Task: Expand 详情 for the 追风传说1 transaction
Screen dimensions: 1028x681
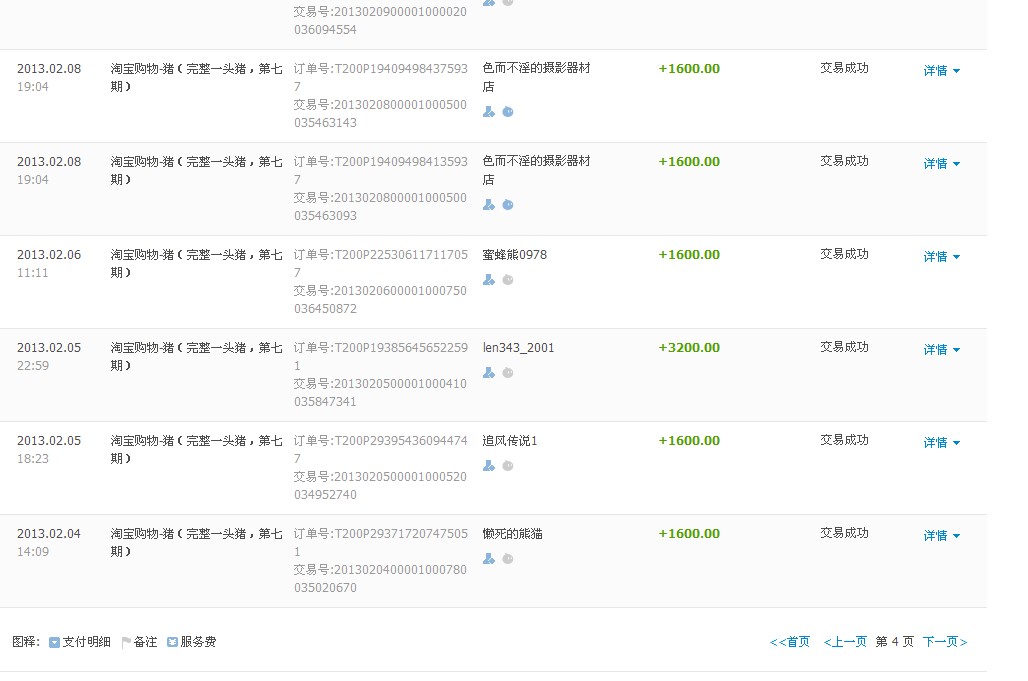Action: 941,443
